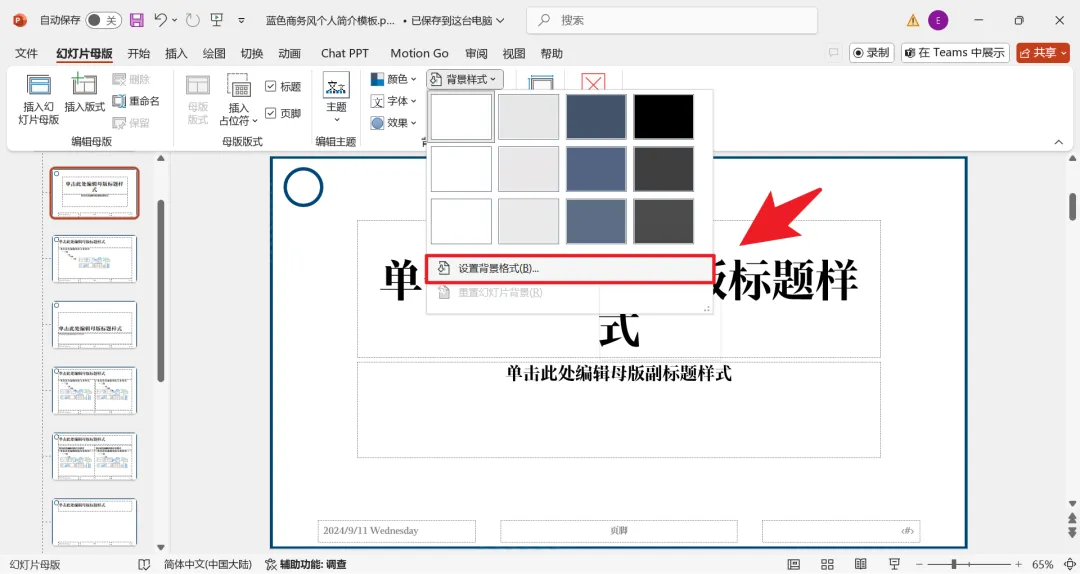Click zoom in plus button

click(x=1018, y=564)
